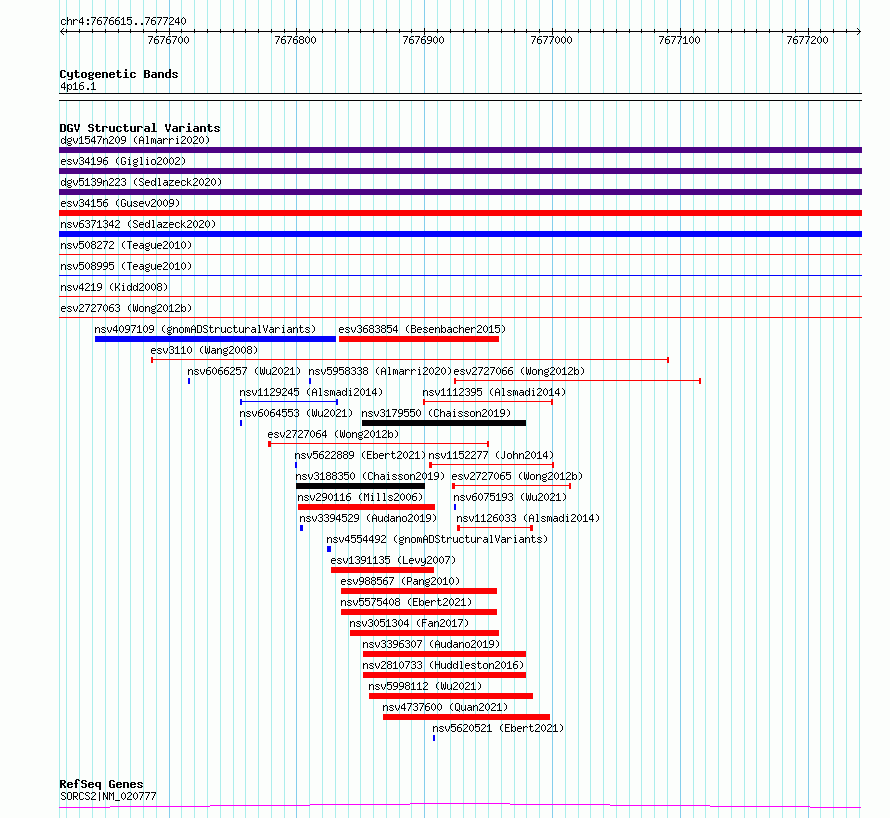This screenshot has width=890, height=818.
Task: Click the ruler's right scroll arrow
Action: click(858, 32)
